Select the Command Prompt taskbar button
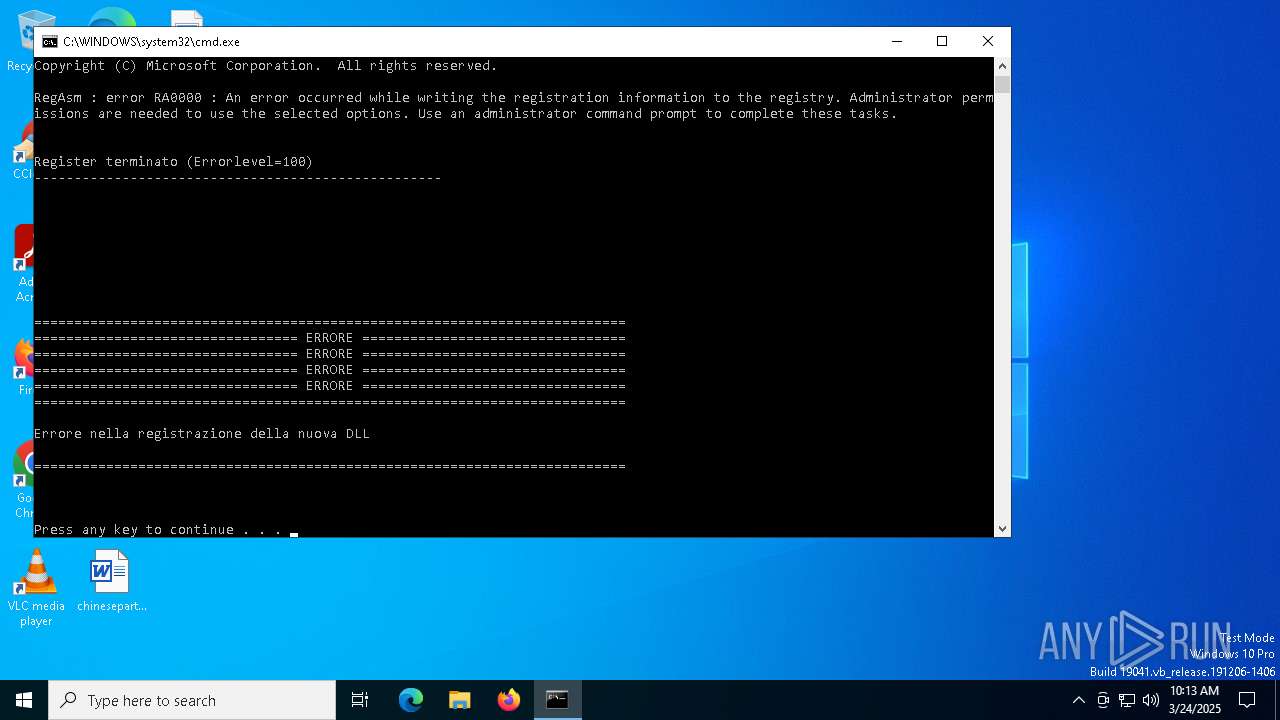 (x=557, y=700)
